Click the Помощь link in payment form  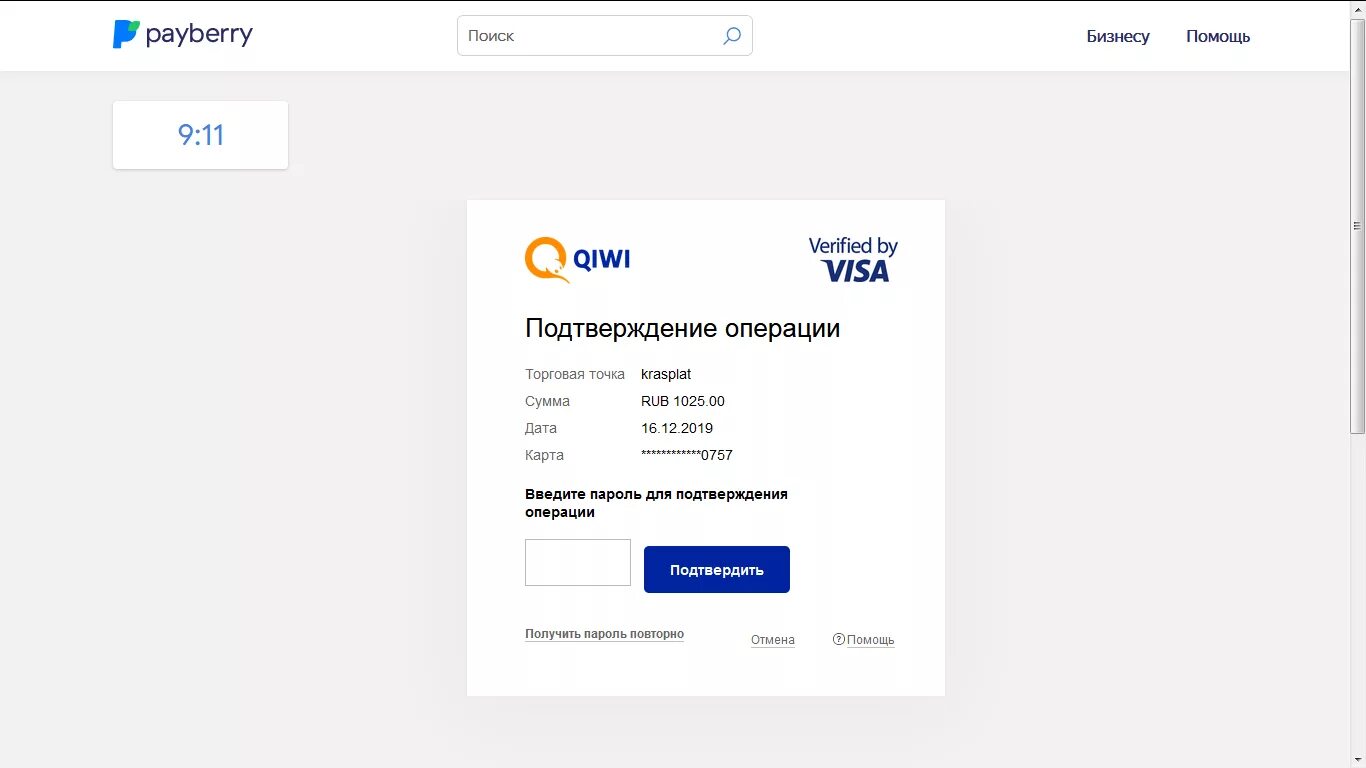coord(871,640)
